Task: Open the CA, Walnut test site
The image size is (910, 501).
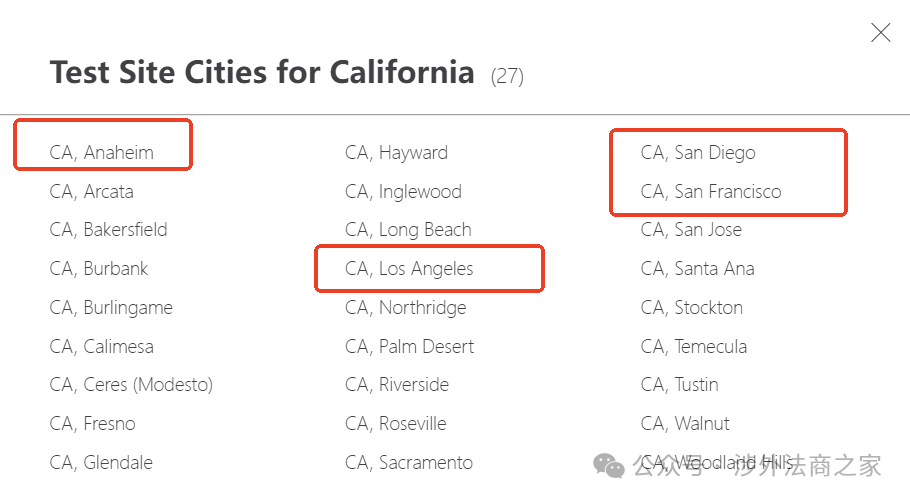Action: [685, 424]
